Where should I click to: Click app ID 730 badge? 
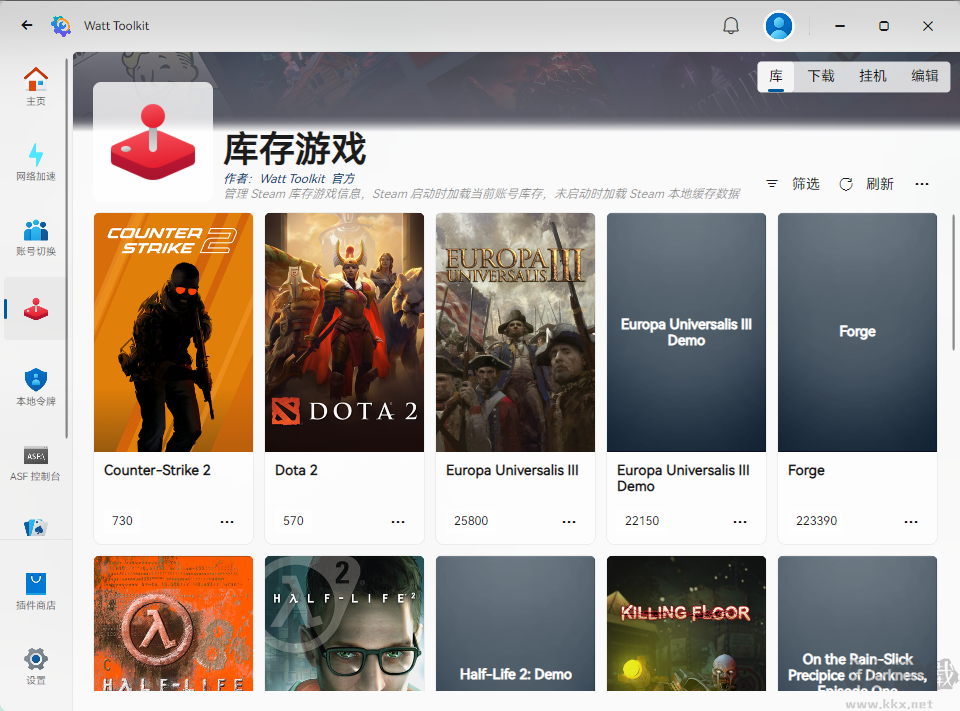[122, 521]
